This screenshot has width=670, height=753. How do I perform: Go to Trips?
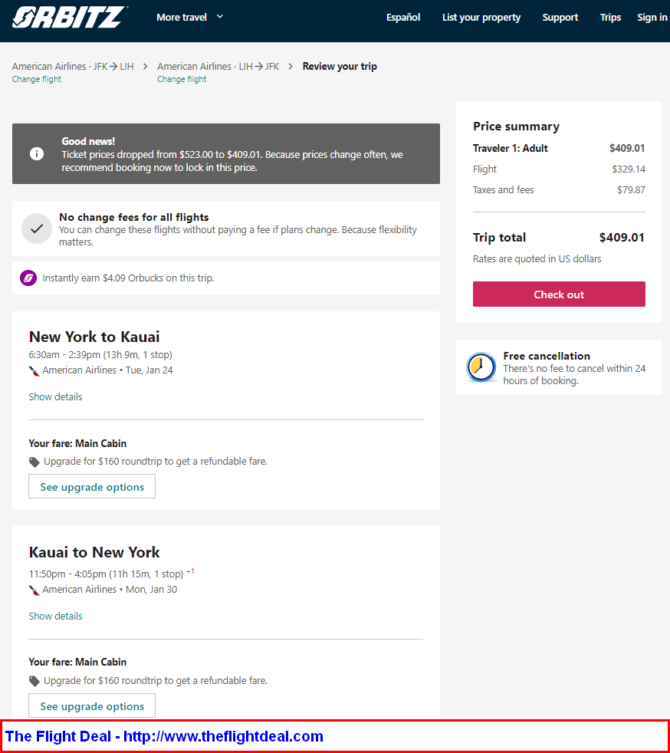610,17
